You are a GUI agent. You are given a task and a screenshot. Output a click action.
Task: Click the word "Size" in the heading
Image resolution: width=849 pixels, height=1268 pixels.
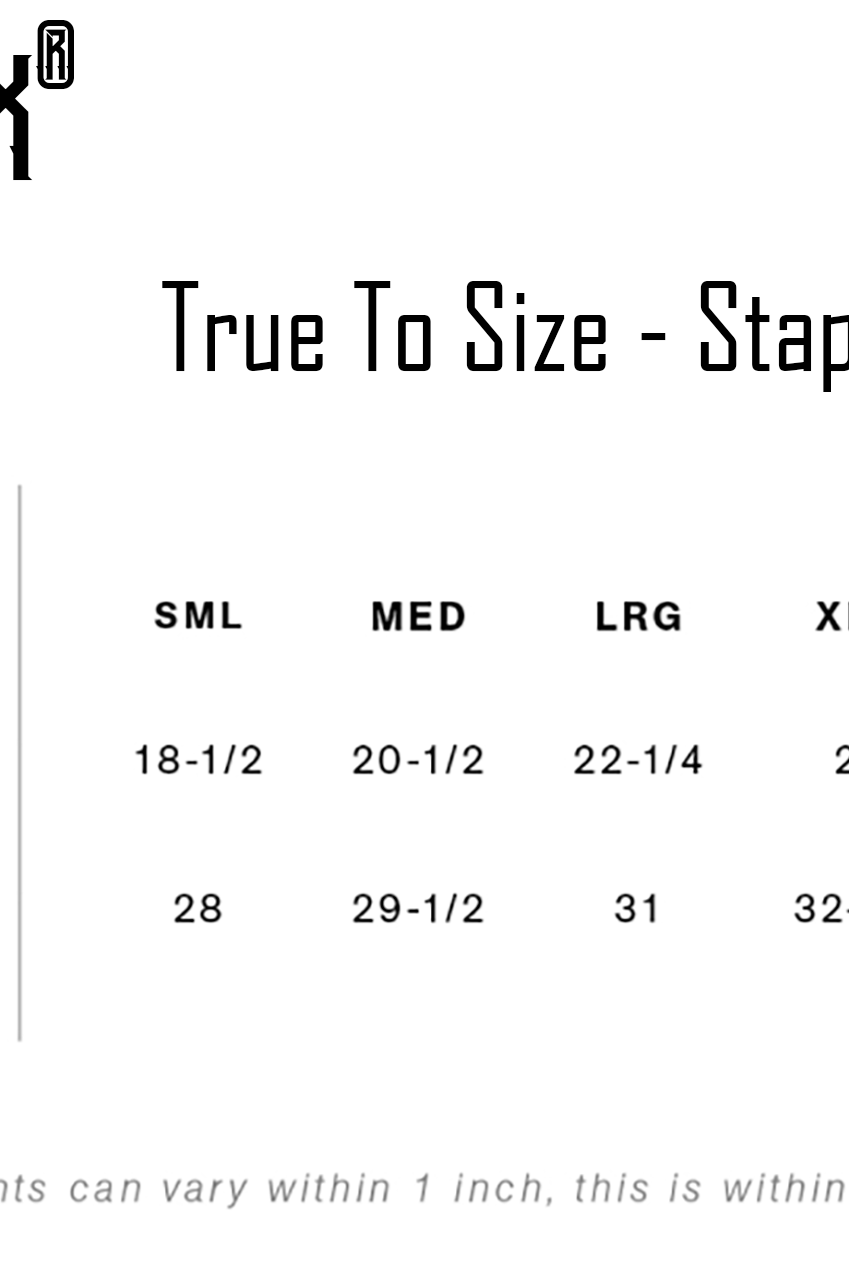click(x=535, y=328)
